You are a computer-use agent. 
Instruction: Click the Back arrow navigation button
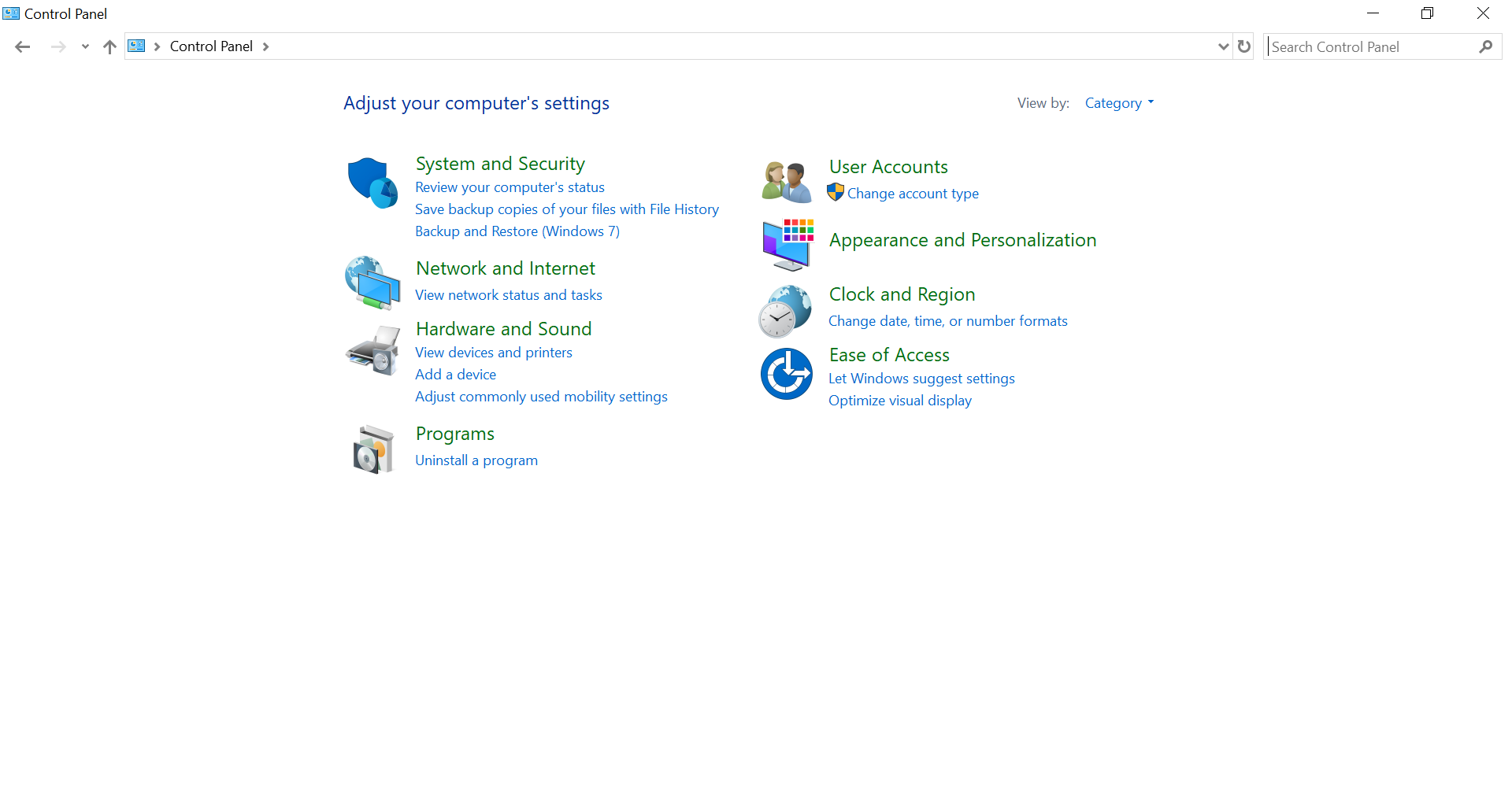[23, 46]
